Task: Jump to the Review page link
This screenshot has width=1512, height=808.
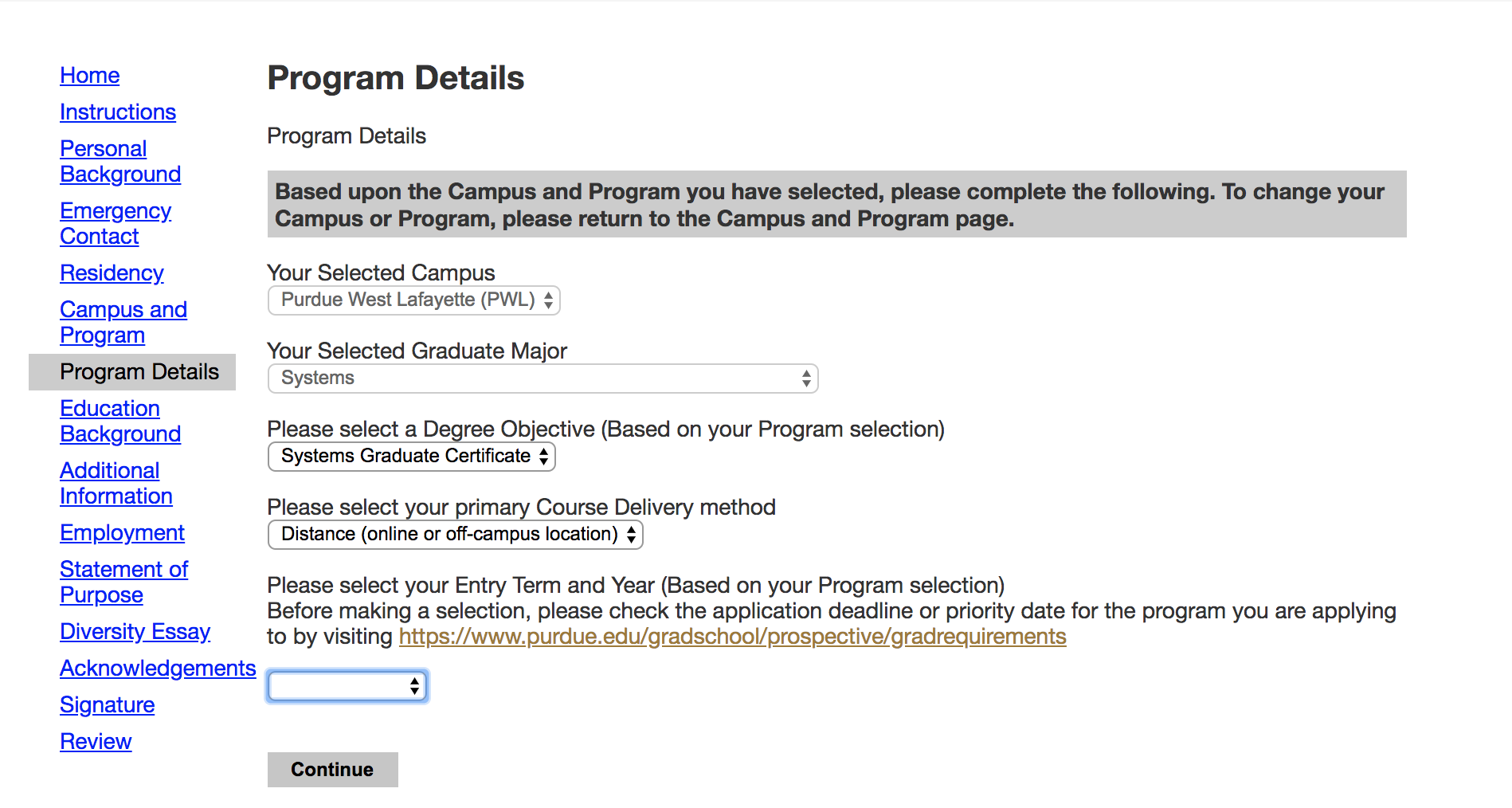Action: [96, 742]
